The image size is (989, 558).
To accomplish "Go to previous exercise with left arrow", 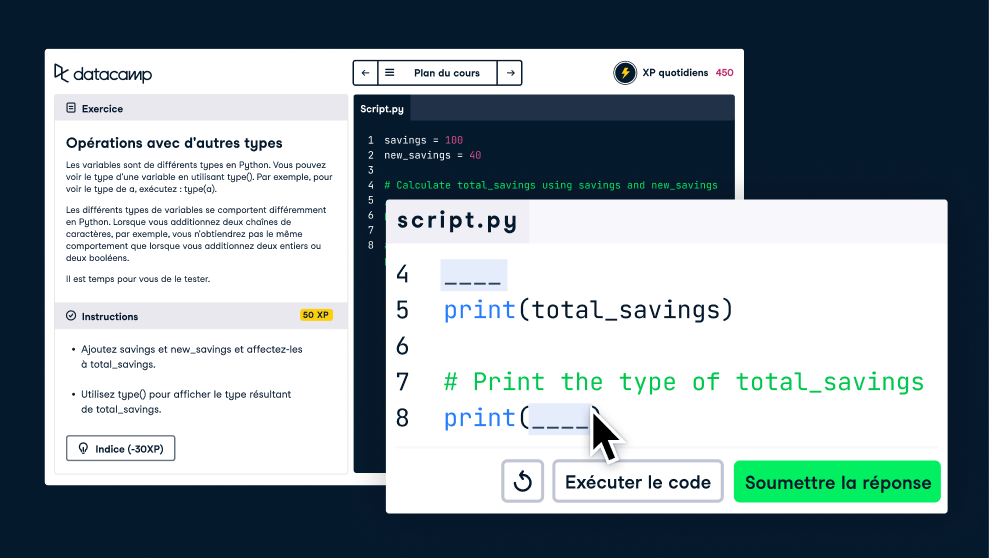I will [365, 73].
